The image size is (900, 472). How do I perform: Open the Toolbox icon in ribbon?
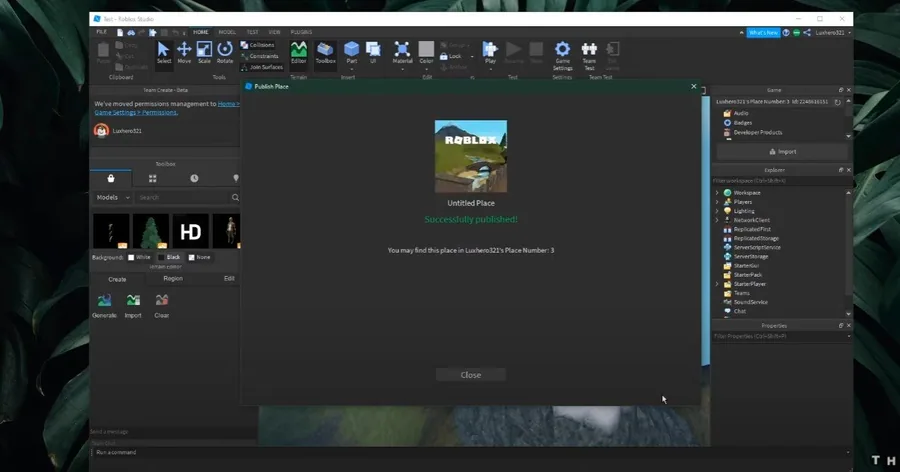click(x=325, y=53)
